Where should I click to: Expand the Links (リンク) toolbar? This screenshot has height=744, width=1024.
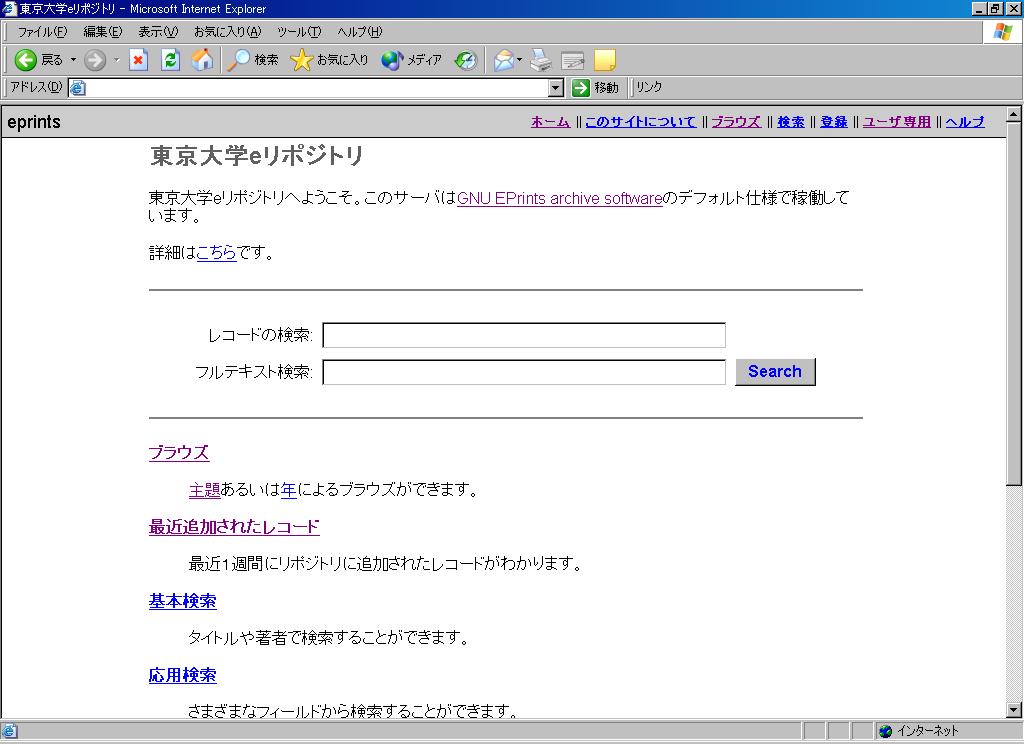click(x=648, y=88)
